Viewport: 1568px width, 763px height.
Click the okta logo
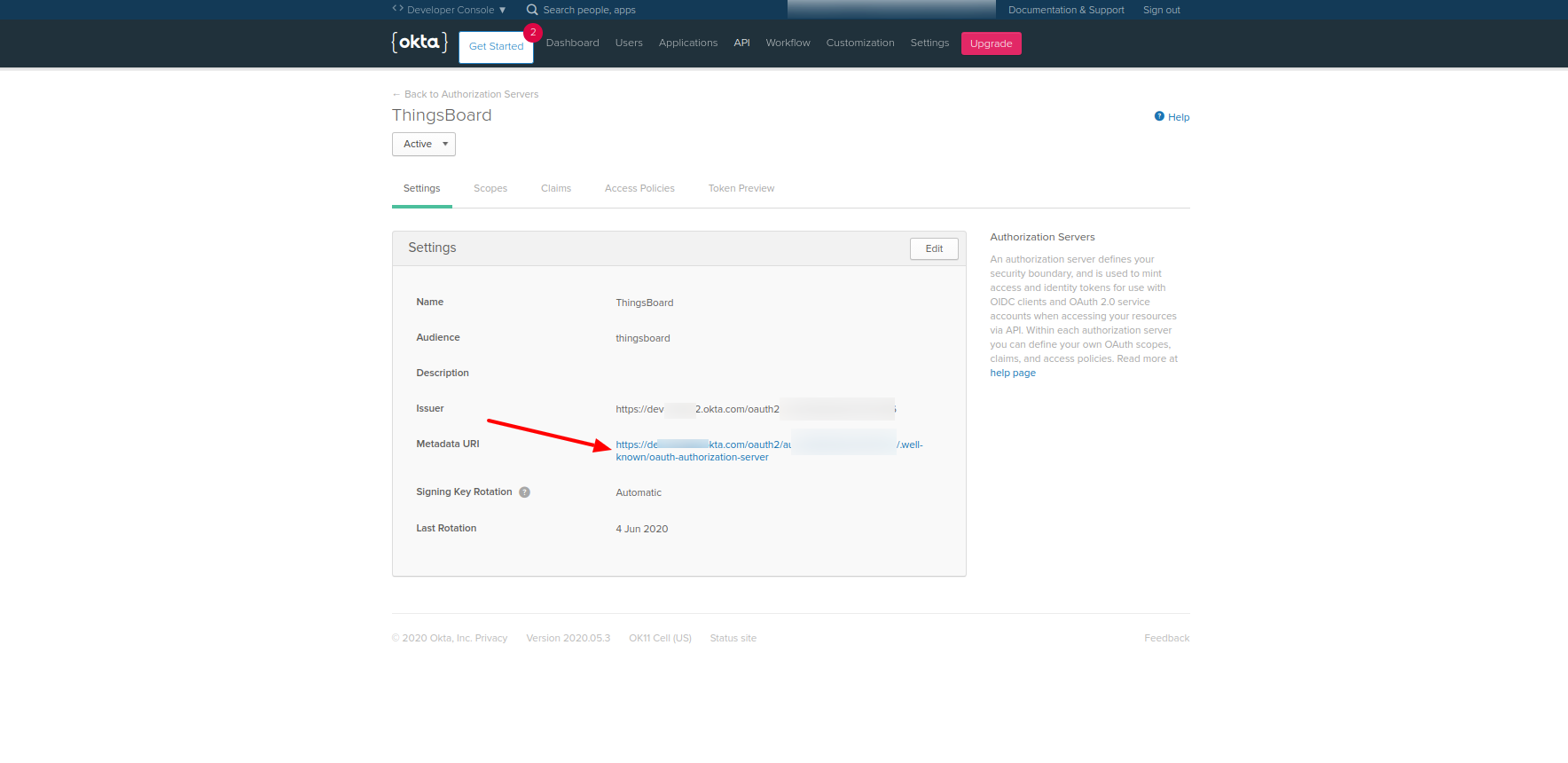pos(419,43)
